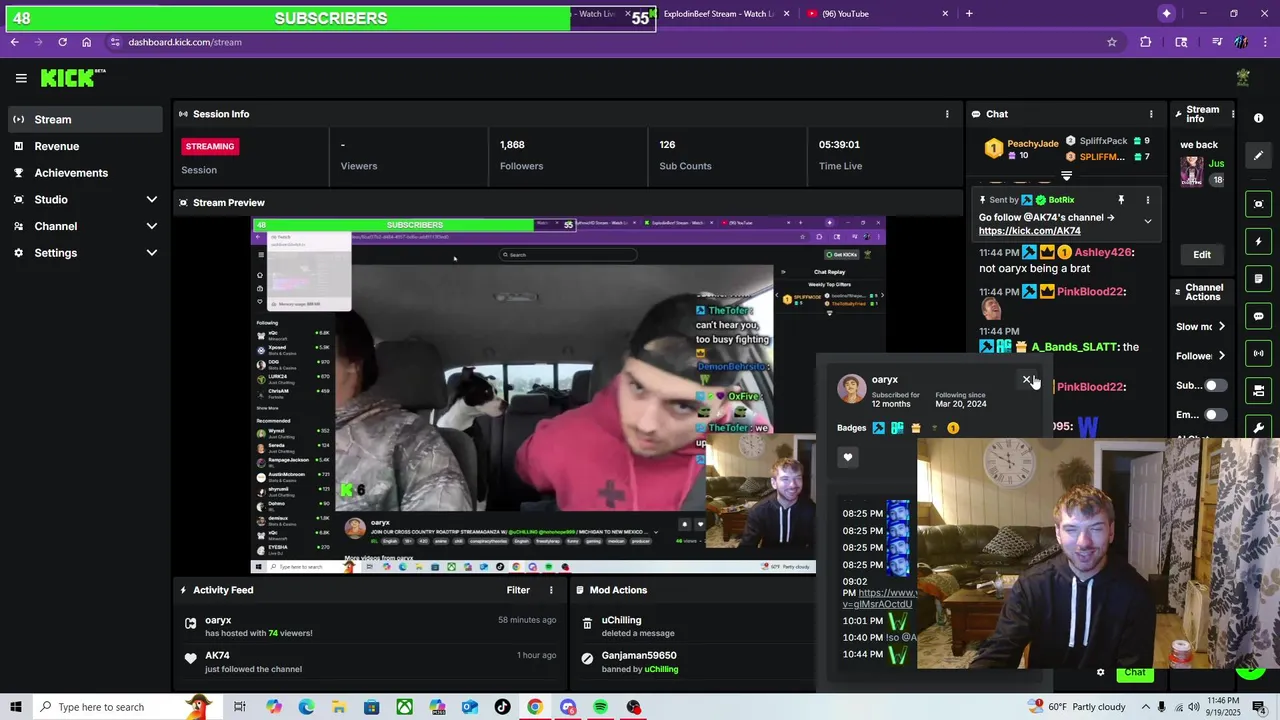Open the user avatar at top right
The height and width of the screenshot is (720, 1280).
tap(1243, 78)
